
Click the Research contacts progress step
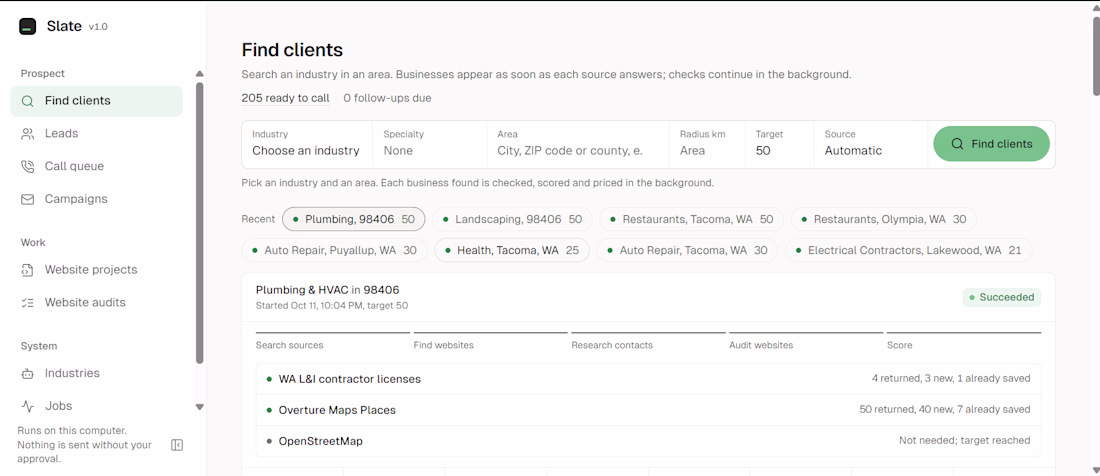pyautogui.click(x=648, y=340)
